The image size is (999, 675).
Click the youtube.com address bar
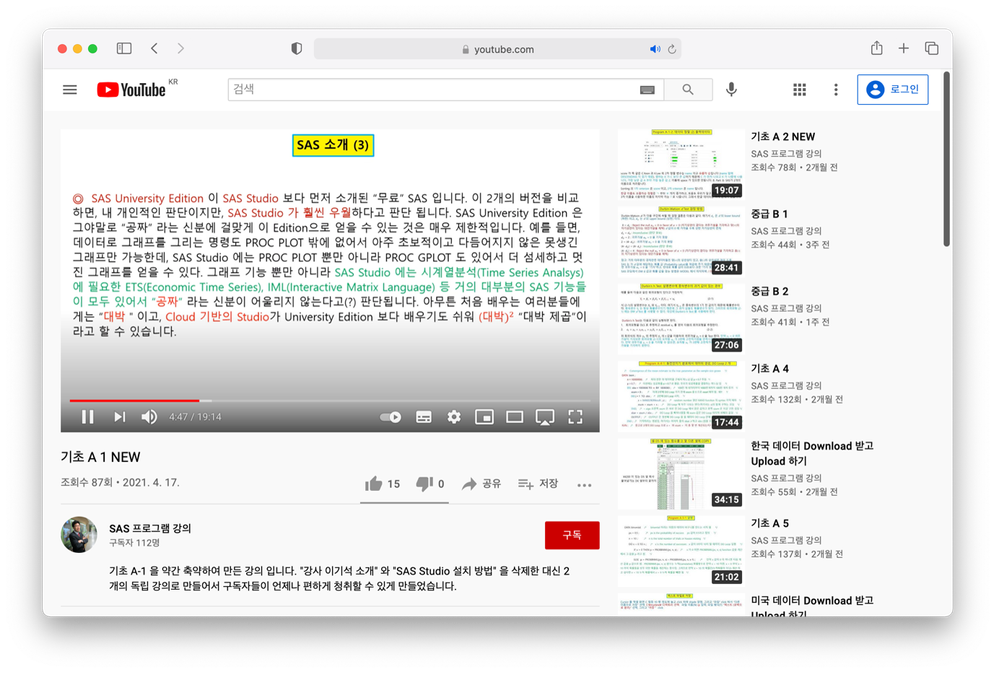point(498,49)
